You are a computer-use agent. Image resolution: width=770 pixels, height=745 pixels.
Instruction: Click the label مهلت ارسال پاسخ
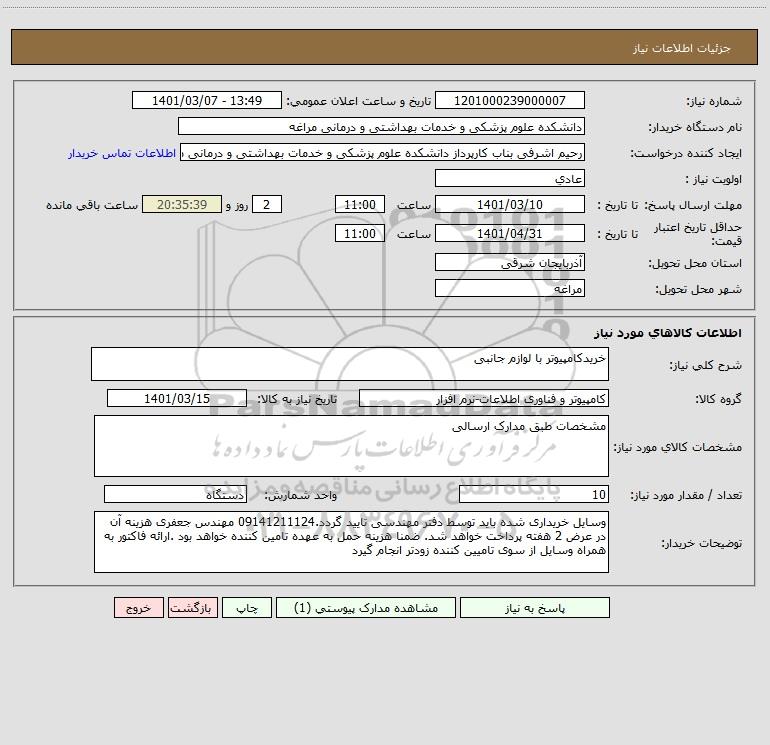[x=693, y=205]
